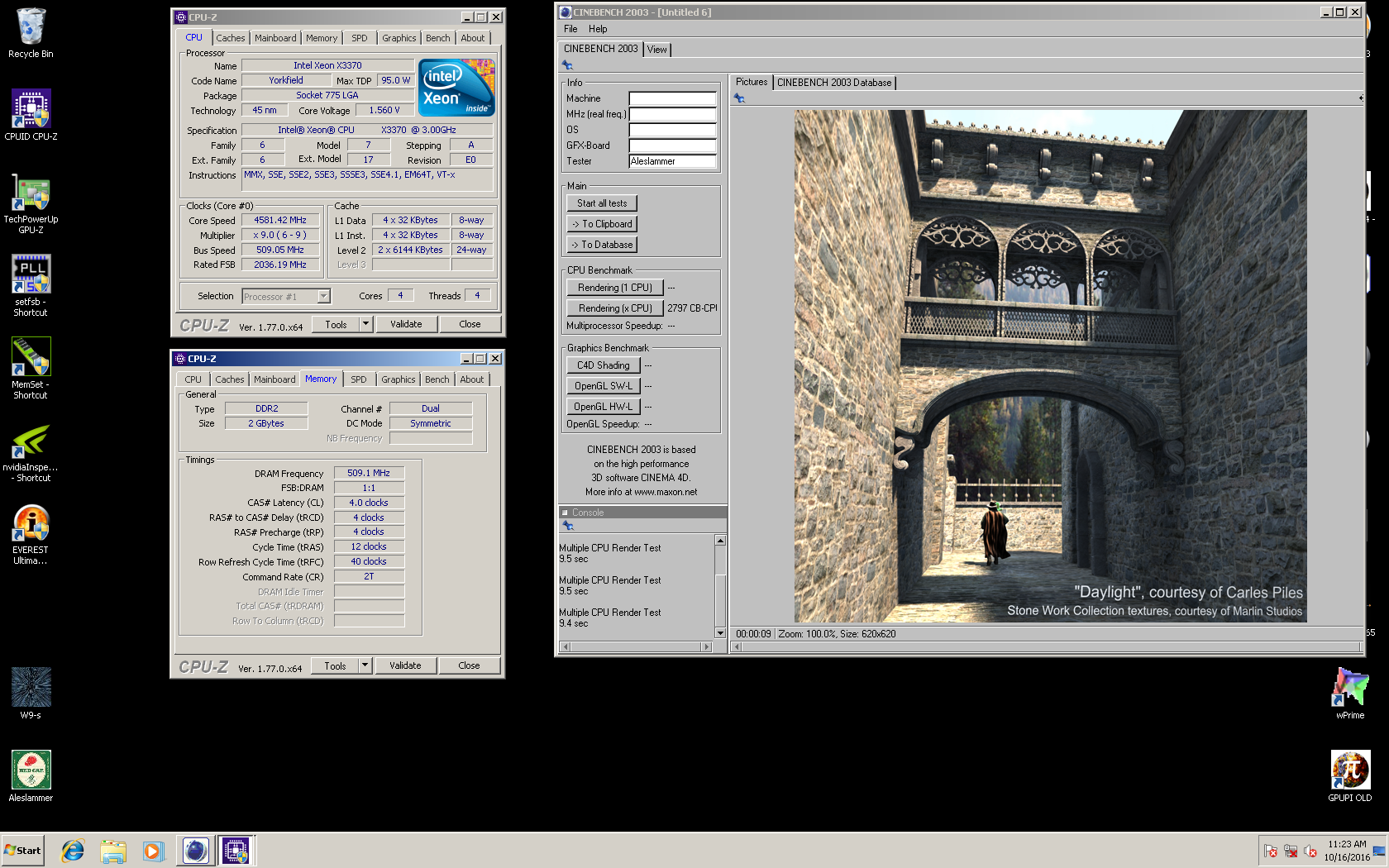Switch to Mainboard tab in top CPU-Z
1389x868 pixels.
(x=275, y=38)
